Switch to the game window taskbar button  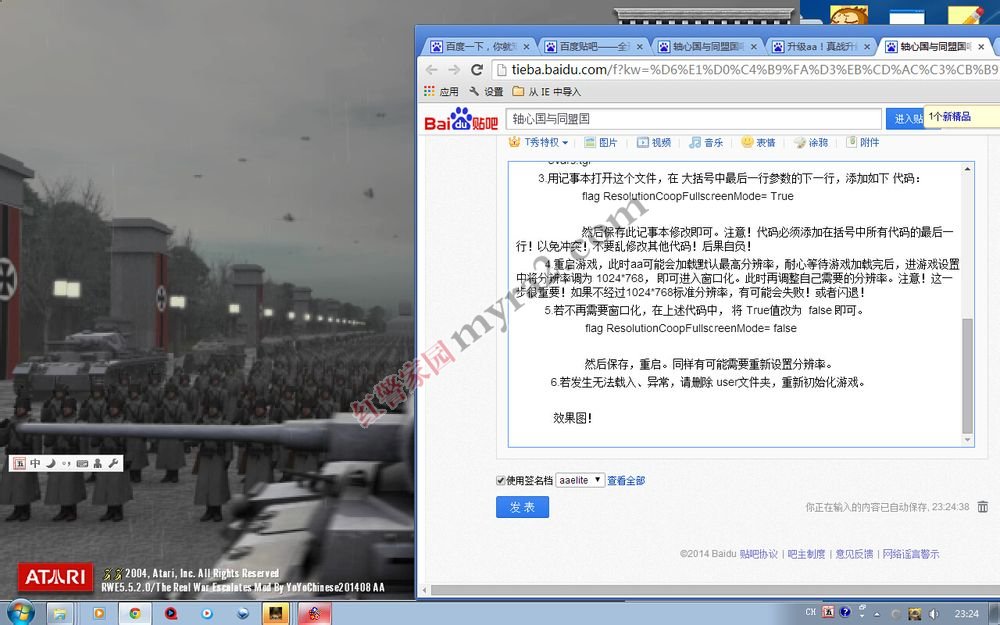click(276, 614)
